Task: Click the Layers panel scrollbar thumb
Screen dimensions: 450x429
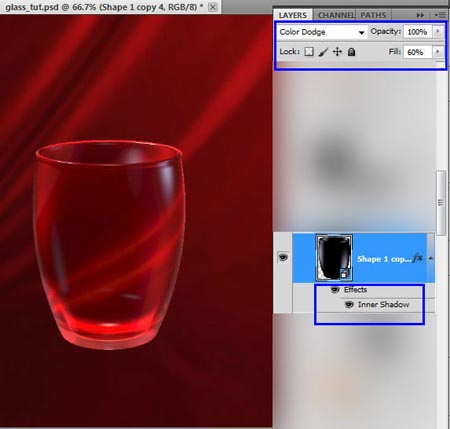Action: (x=441, y=203)
